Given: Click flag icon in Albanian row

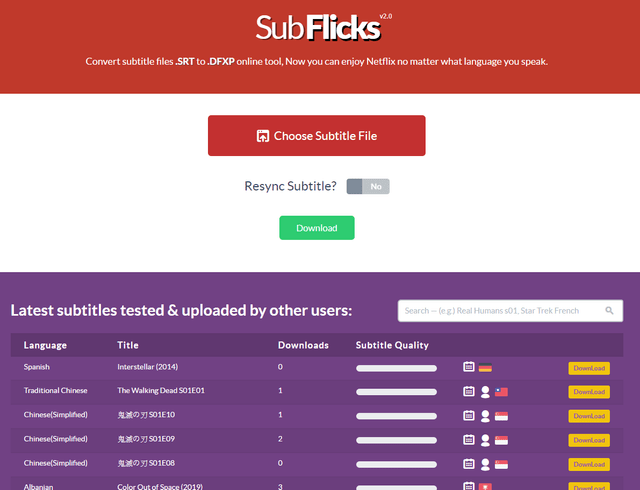Looking at the screenshot, I should click(x=485, y=487).
